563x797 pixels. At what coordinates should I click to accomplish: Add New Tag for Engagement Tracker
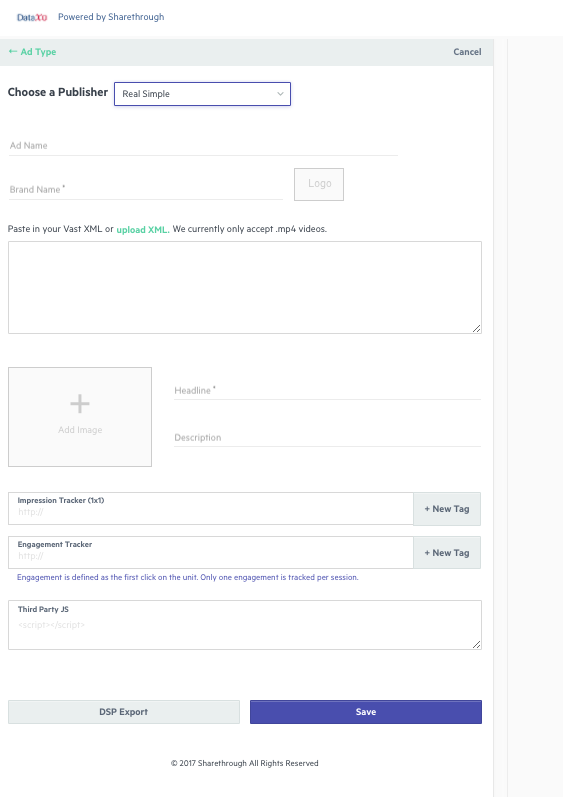pyautogui.click(x=447, y=553)
